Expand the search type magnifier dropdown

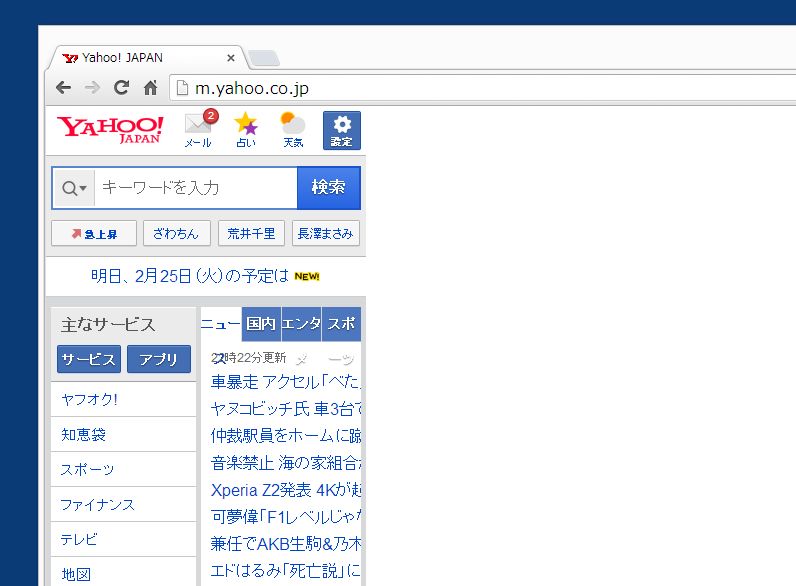[x=74, y=188]
